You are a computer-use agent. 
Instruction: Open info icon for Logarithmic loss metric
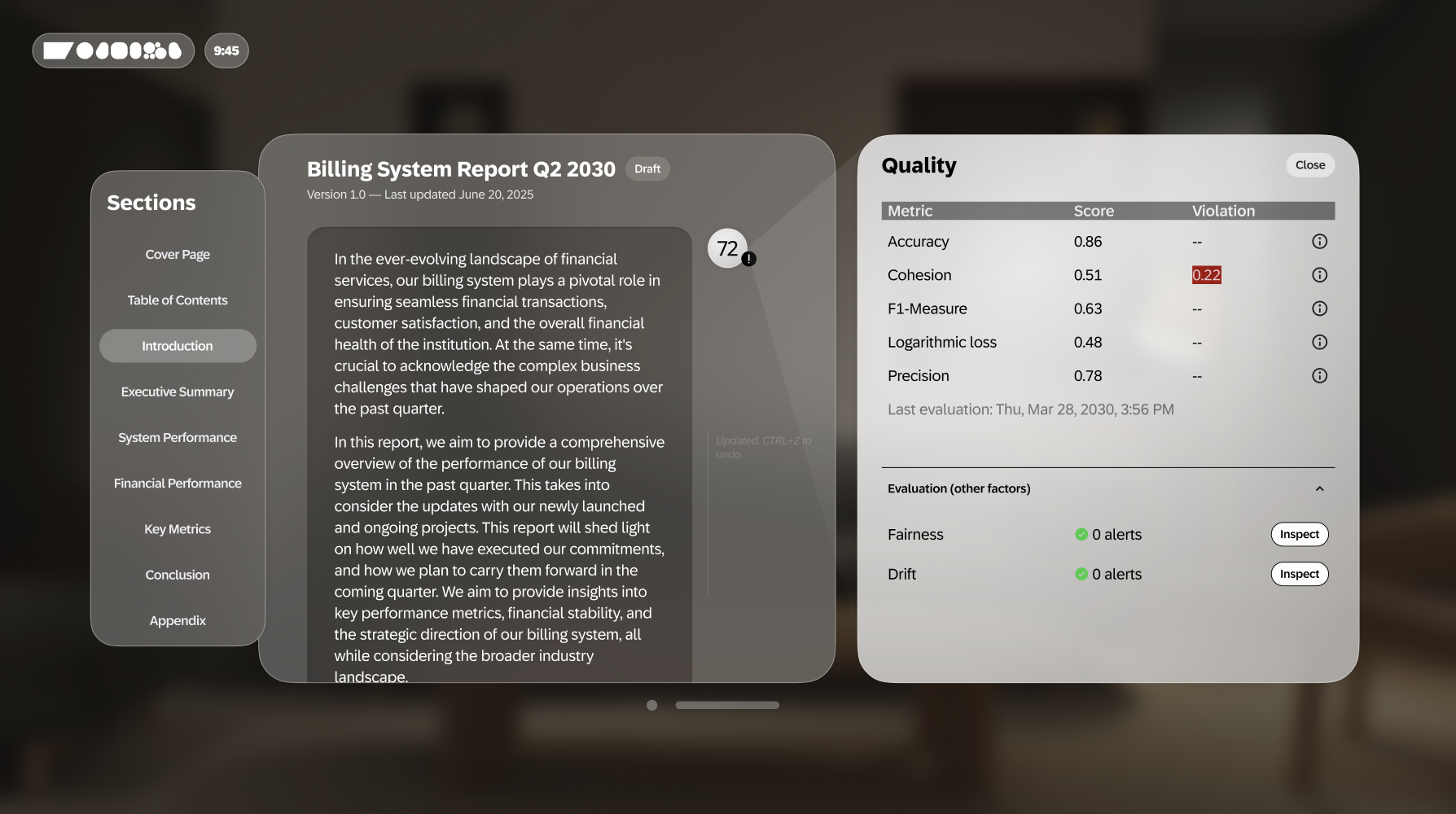pyautogui.click(x=1319, y=342)
